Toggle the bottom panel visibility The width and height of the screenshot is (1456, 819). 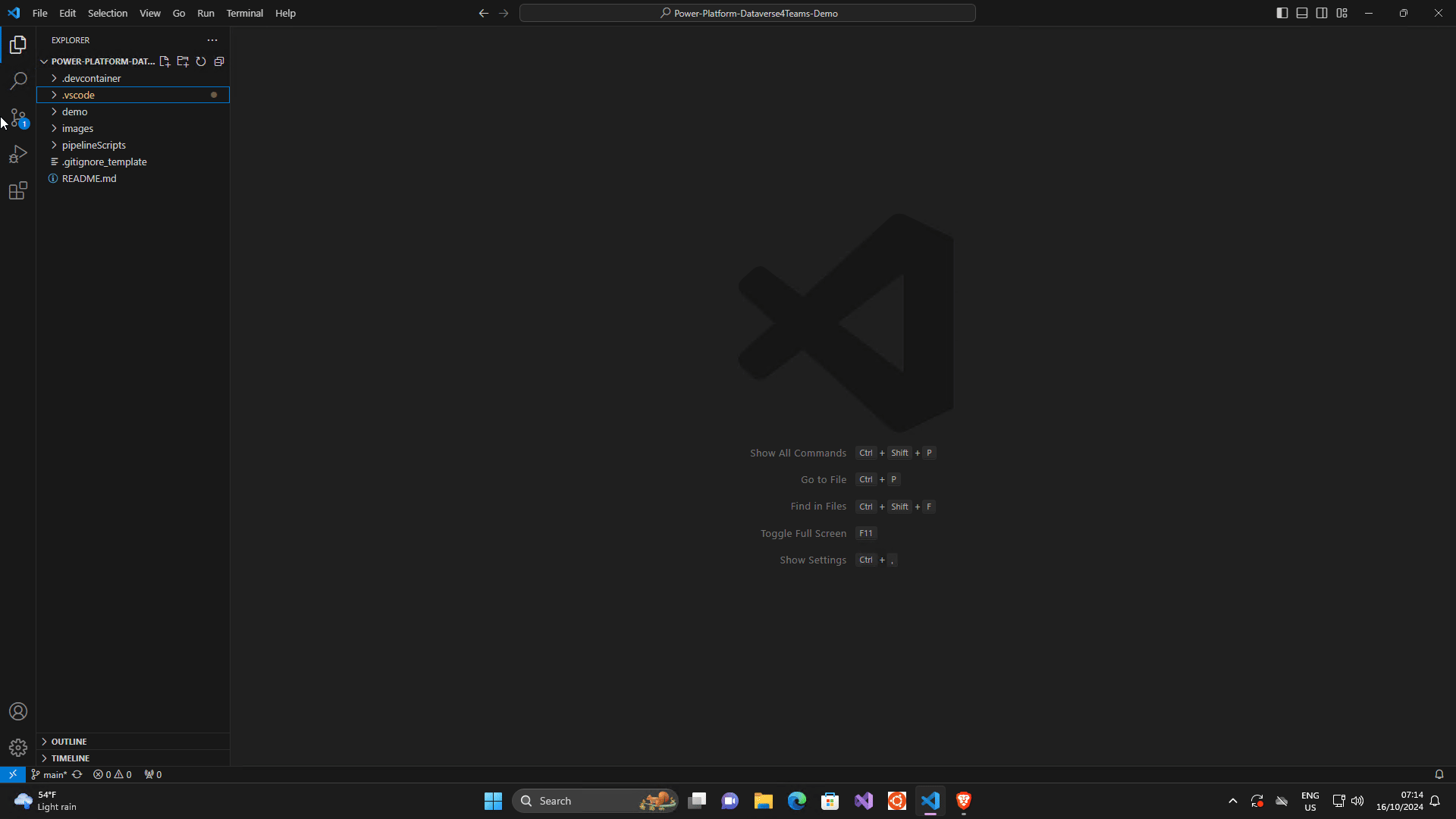pos(1302,13)
